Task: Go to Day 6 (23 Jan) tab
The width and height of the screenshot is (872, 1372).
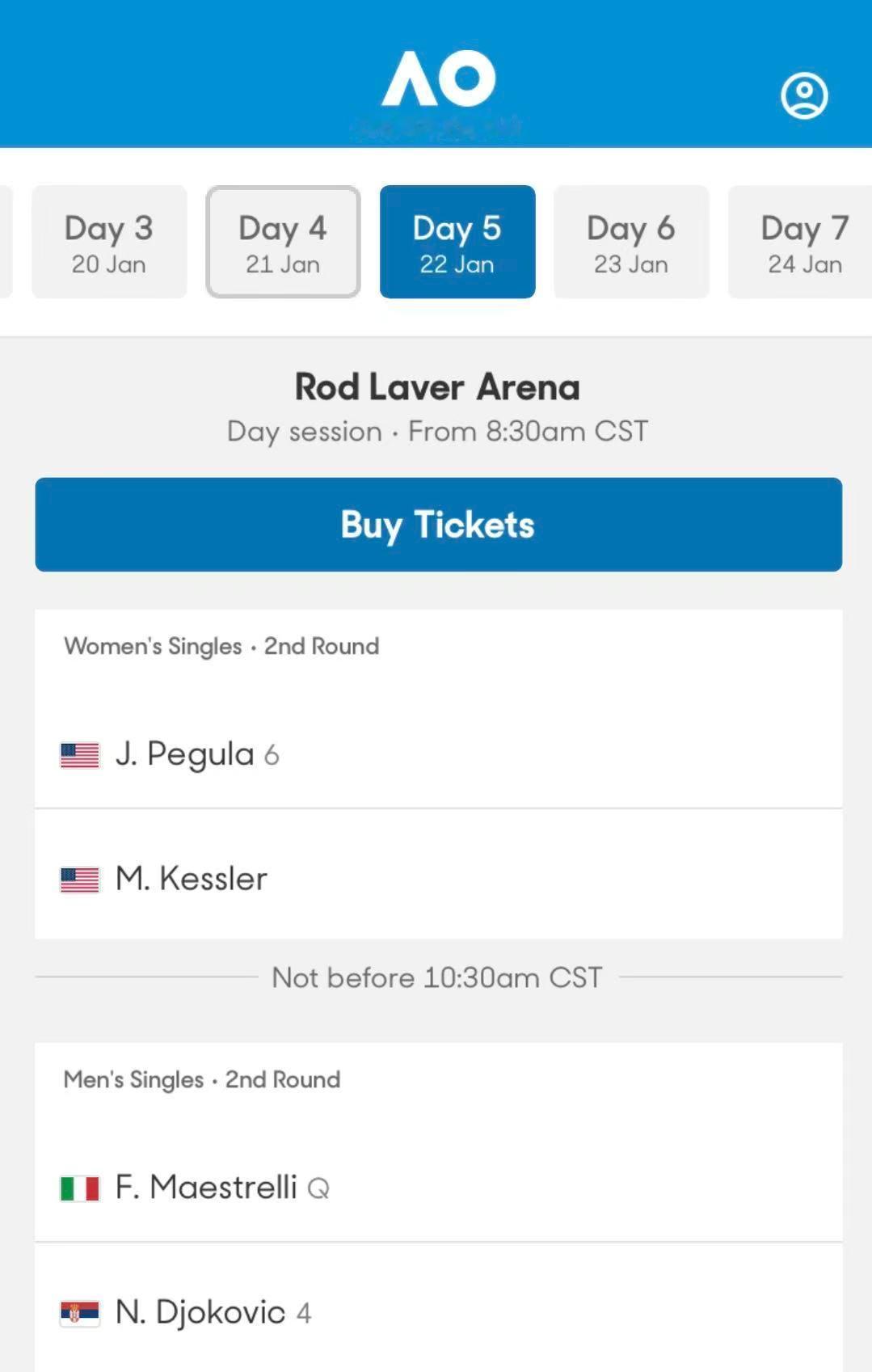Action: tap(631, 242)
